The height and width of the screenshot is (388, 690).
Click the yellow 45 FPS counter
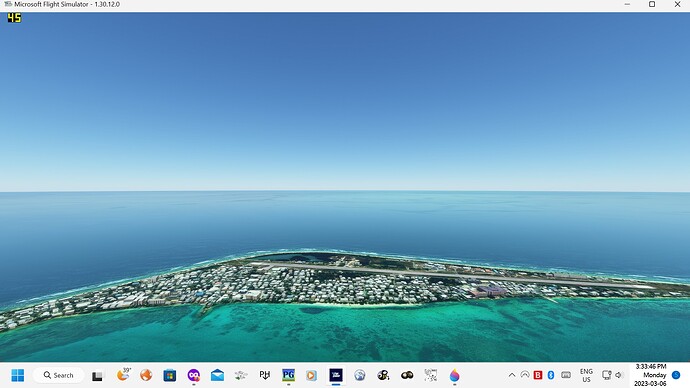tap(14, 18)
